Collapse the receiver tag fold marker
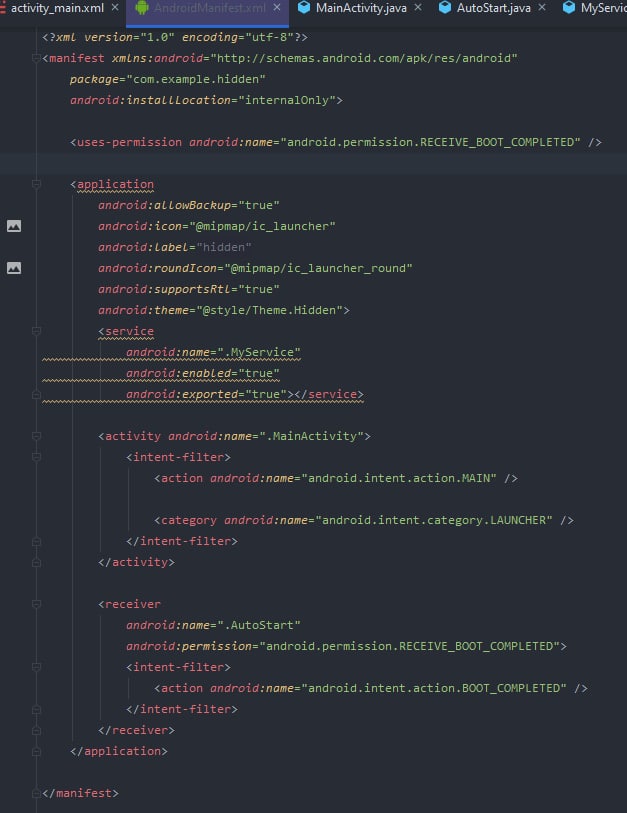 point(36,604)
